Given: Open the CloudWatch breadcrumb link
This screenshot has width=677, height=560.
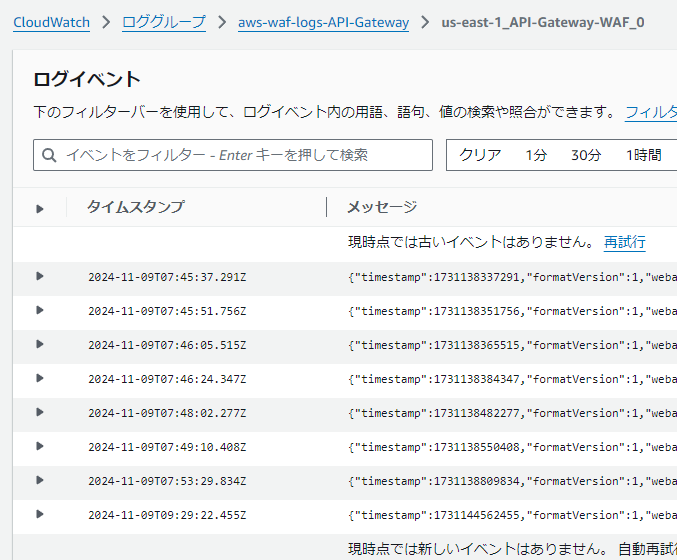Looking at the screenshot, I should [x=51, y=22].
